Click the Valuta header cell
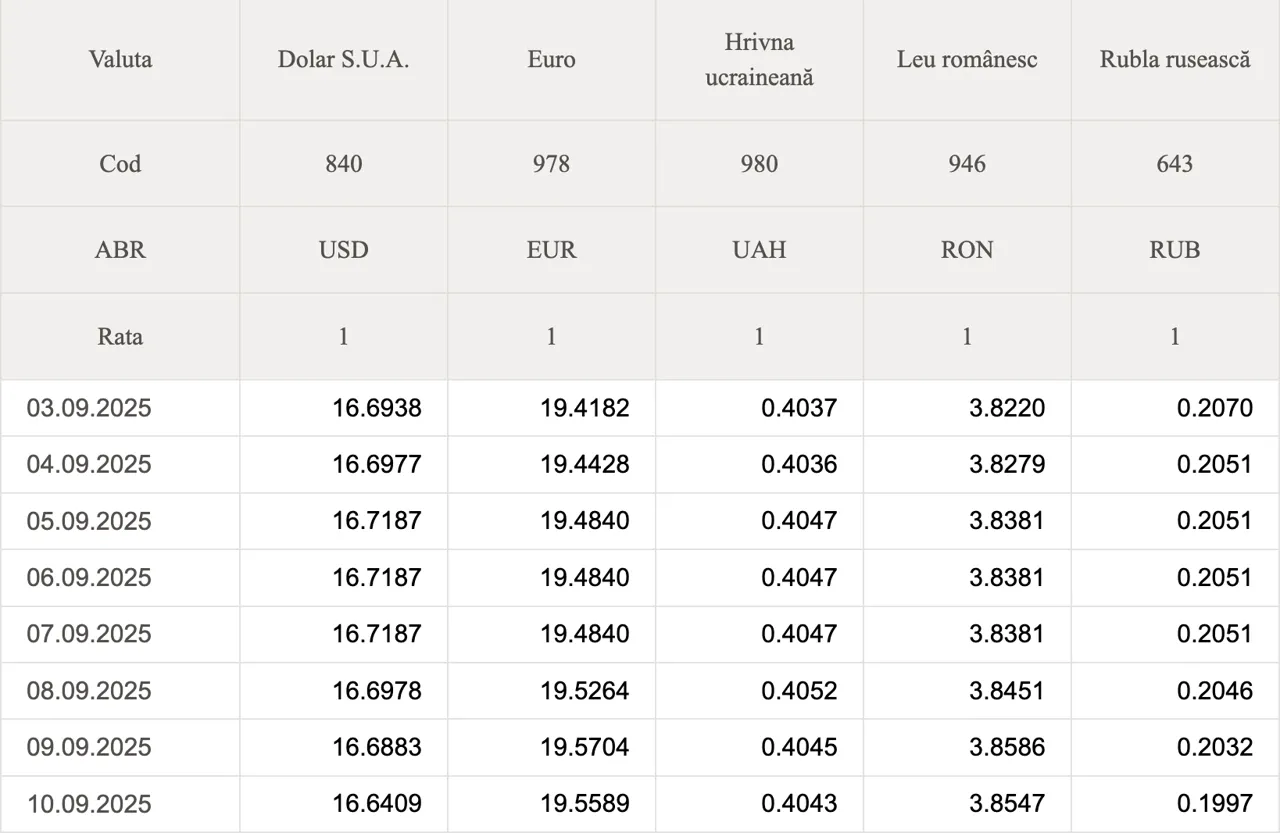The image size is (1280, 833). click(x=120, y=59)
